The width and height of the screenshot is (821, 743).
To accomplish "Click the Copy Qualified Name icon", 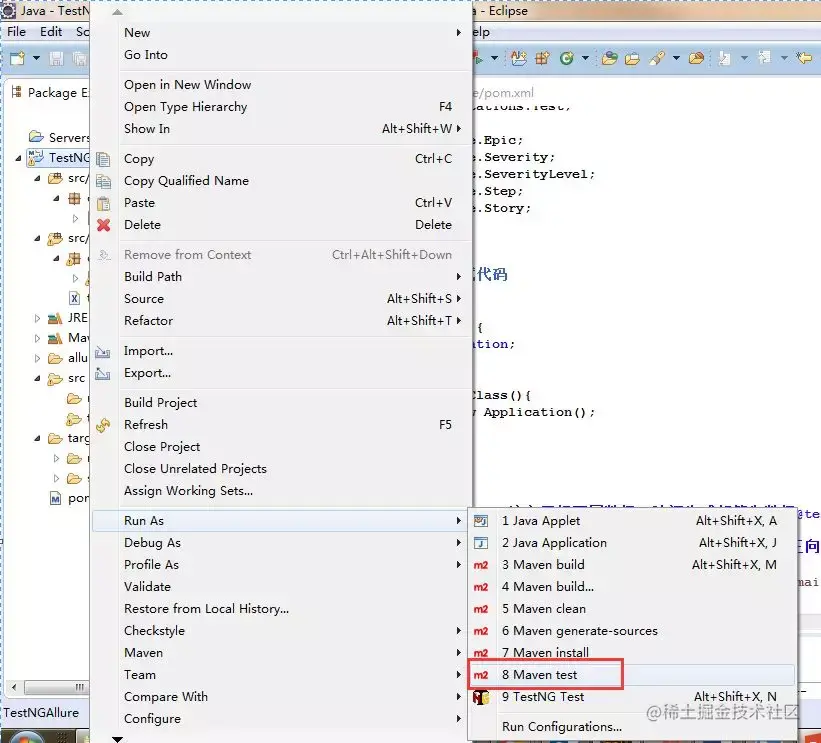I will tap(103, 181).
